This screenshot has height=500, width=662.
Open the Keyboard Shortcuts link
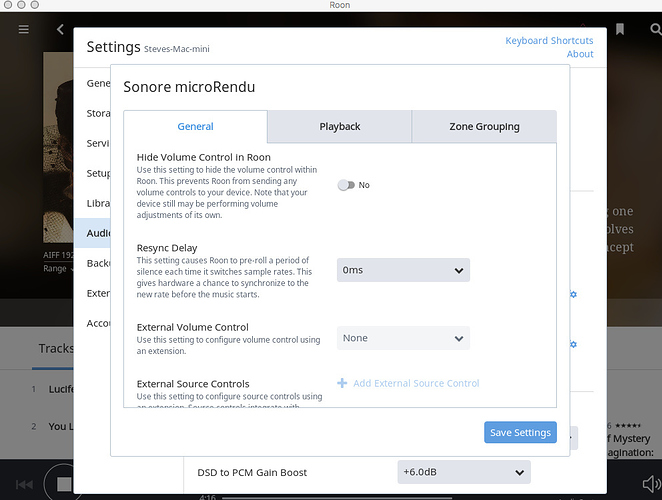click(x=549, y=41)
